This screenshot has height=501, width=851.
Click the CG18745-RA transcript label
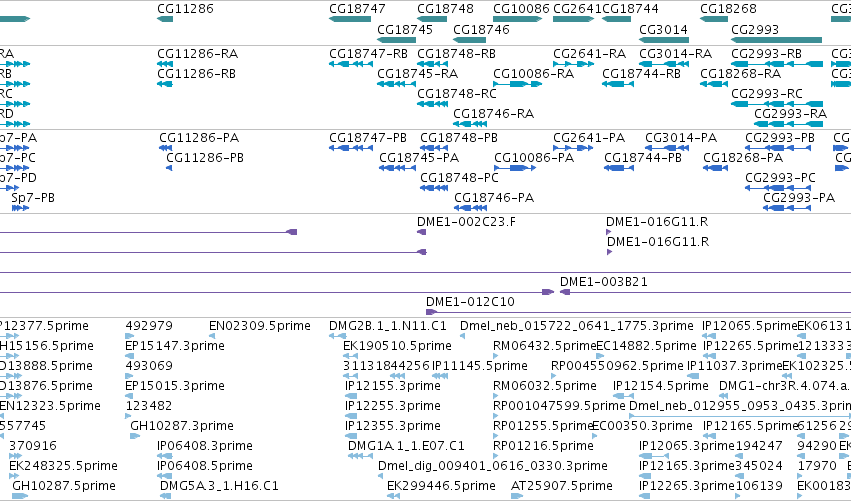tap(417, 74)
